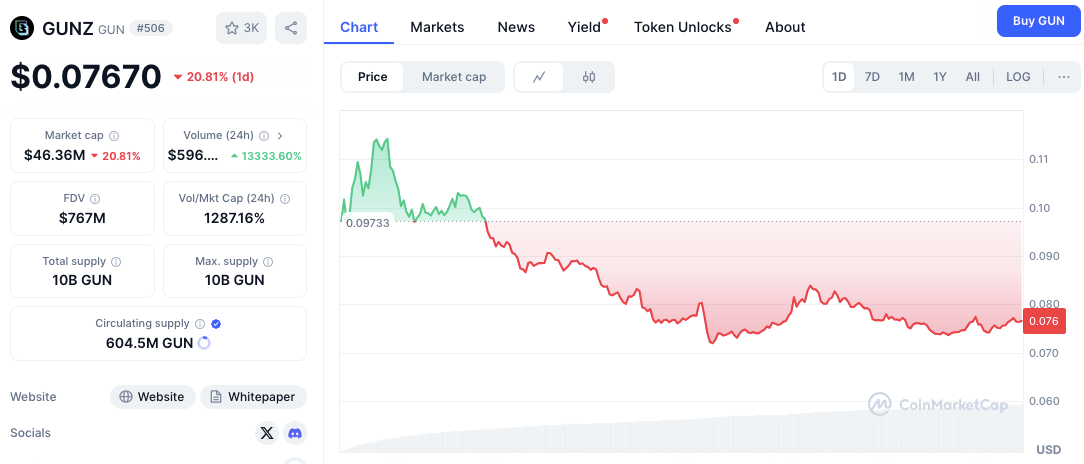Viewport: 1084px width, 464px height.
Task: Expand Volume (24h) details chevron
Action: click(281, 136)
